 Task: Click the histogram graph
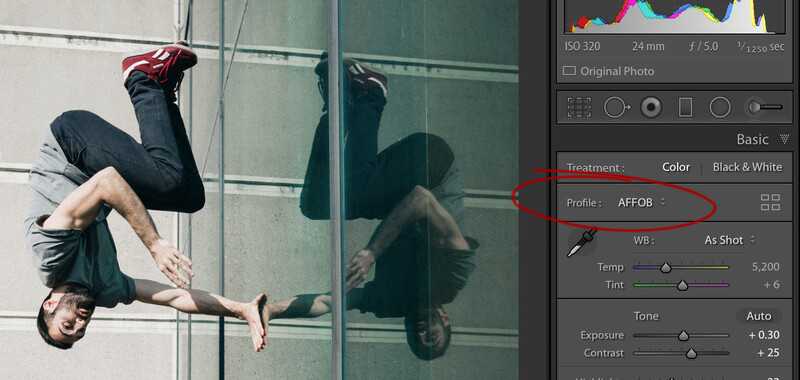coord(675,16)
